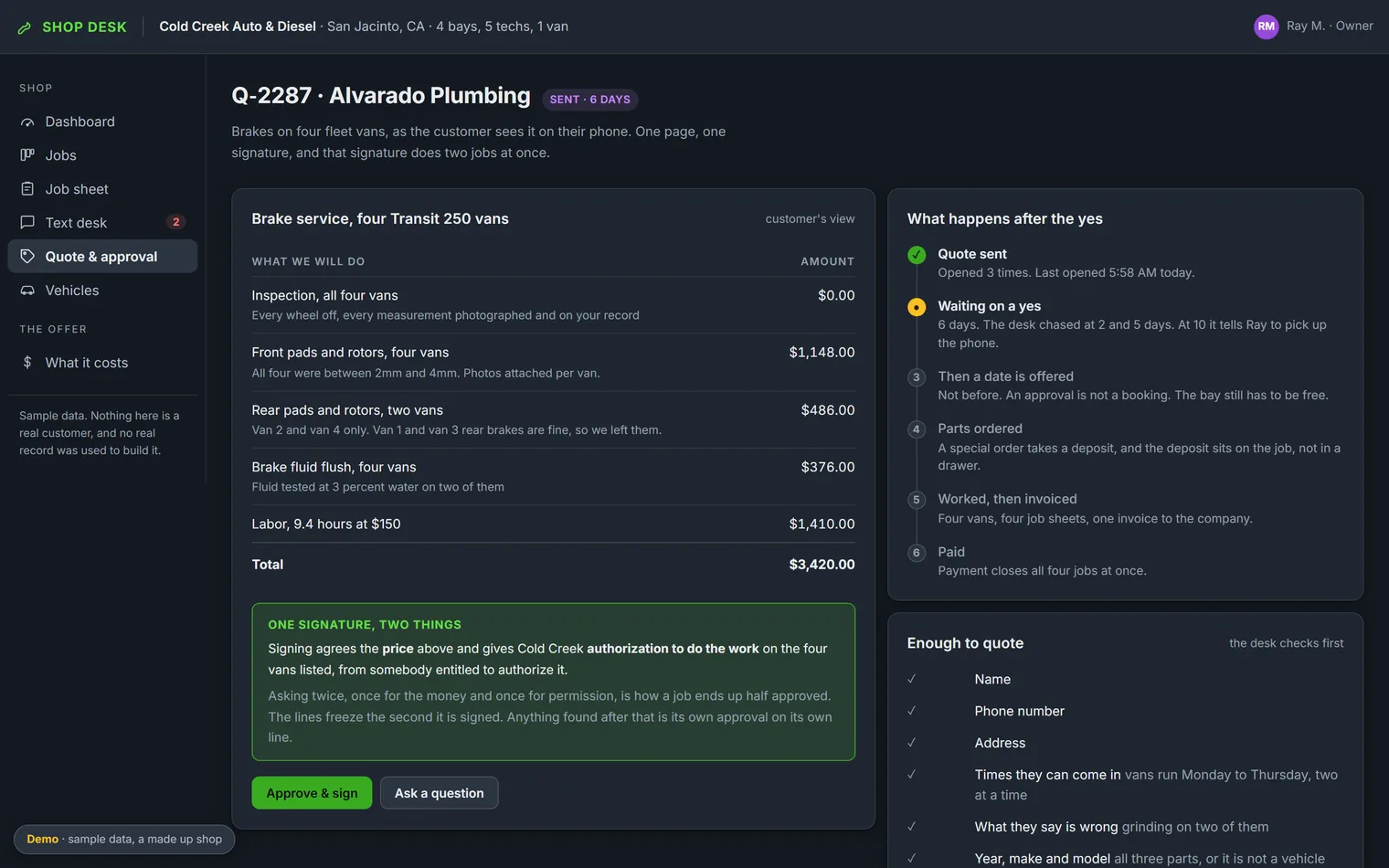Click the RM owner avatar
Viewport: 1389px width, 868px height.
pyautogui.click(x=1266, y=26)
